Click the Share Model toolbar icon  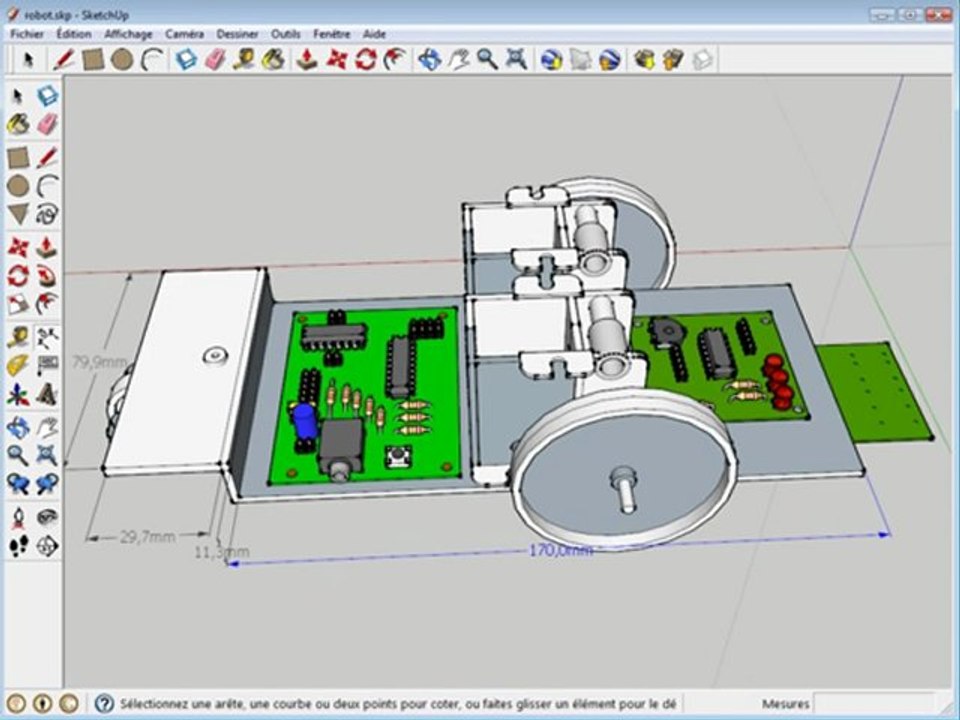[x=673, y=60]
